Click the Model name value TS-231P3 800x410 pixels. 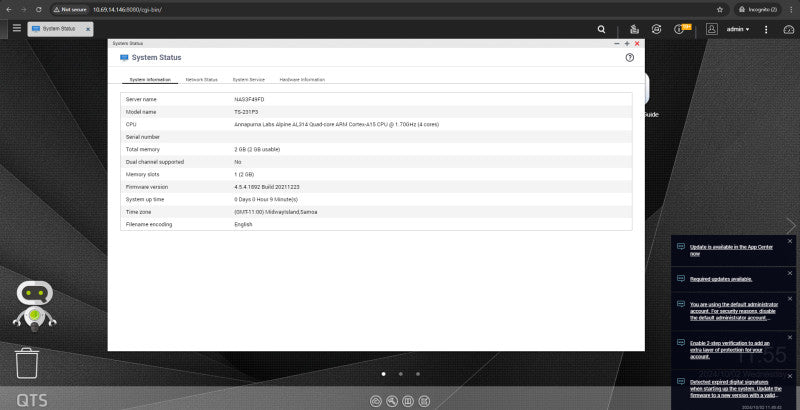(246, 112)
